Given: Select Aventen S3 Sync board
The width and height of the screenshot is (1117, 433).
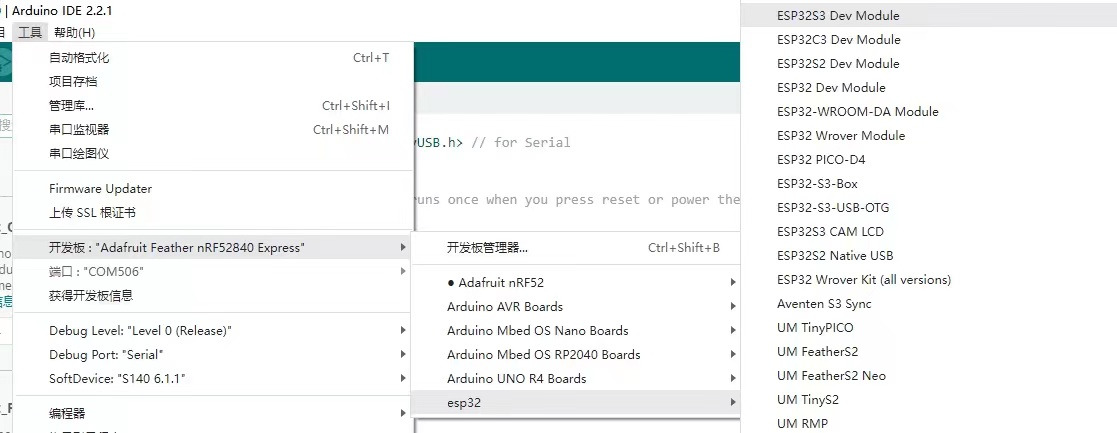Looking at the screenshot, I should pyautogui.click(x=929, y=304).
